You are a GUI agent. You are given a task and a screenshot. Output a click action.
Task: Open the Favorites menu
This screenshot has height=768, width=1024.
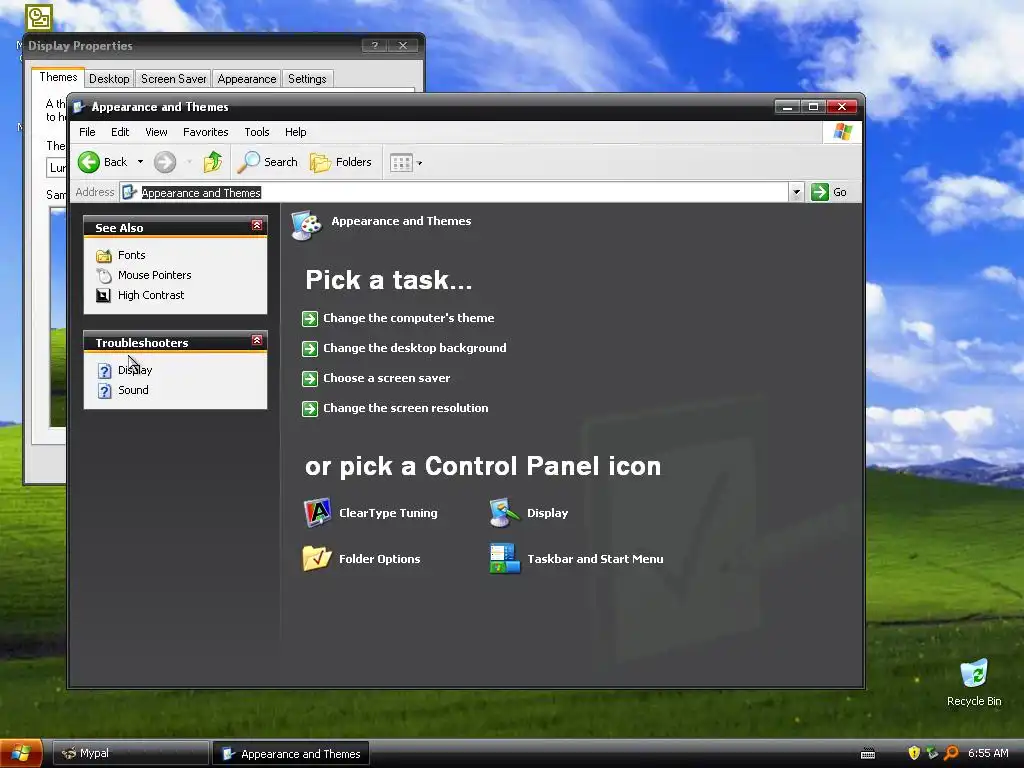pos(206,132)
